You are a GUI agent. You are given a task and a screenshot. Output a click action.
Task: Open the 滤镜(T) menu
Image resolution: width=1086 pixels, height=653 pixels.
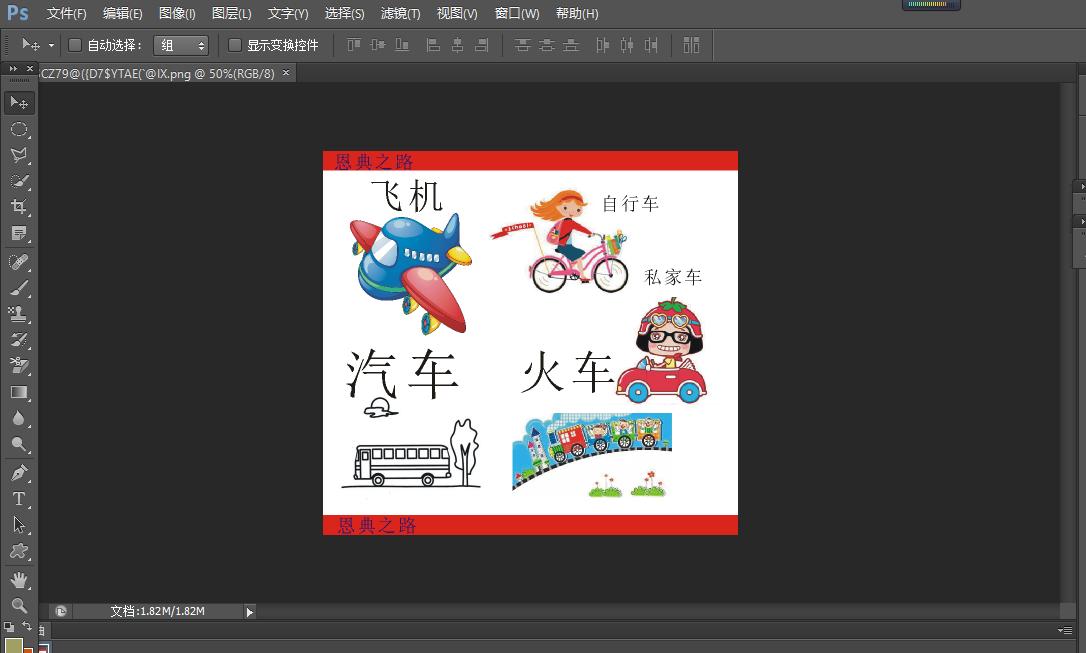[x=399, y=13]
